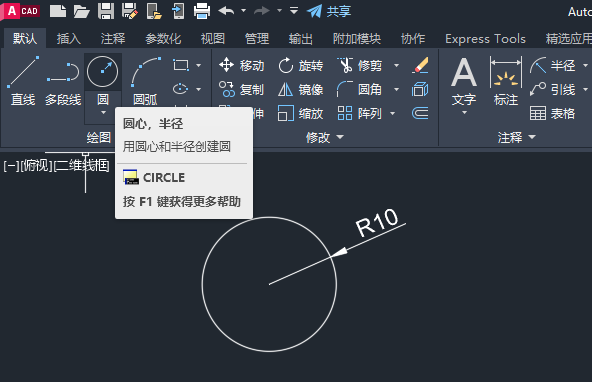Click the 缩放 scale tool
The height and width of the screenshot is (382, 592).
point(301,113)
